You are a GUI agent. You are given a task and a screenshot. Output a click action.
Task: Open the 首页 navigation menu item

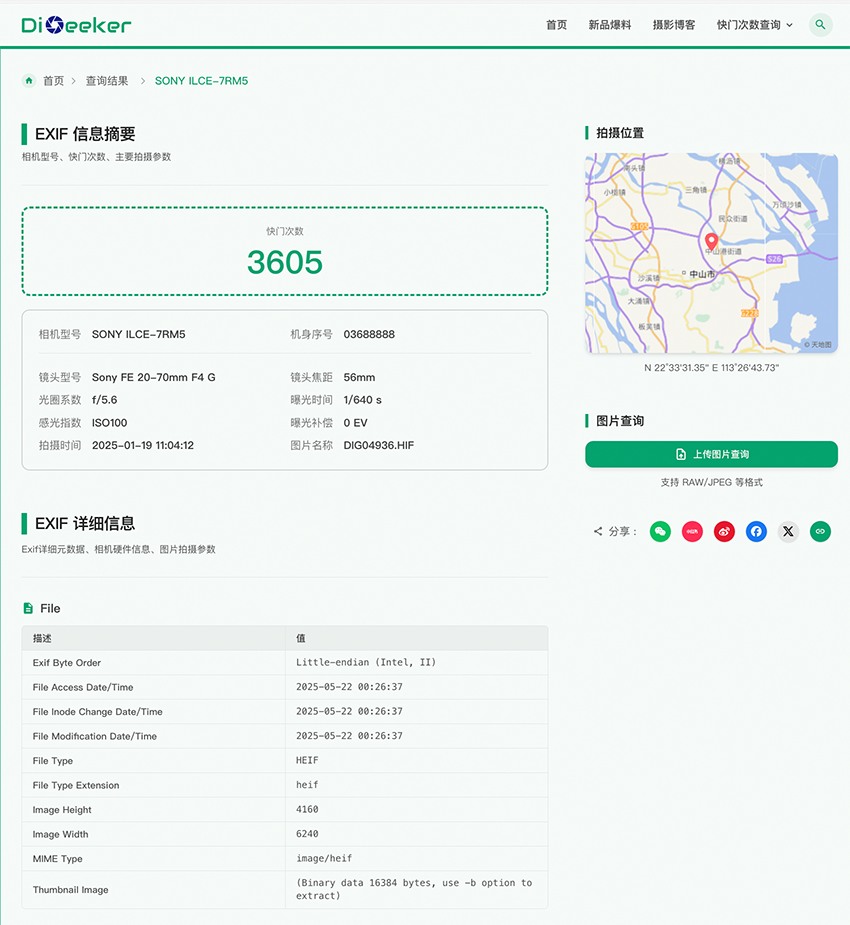pos(556,25)
